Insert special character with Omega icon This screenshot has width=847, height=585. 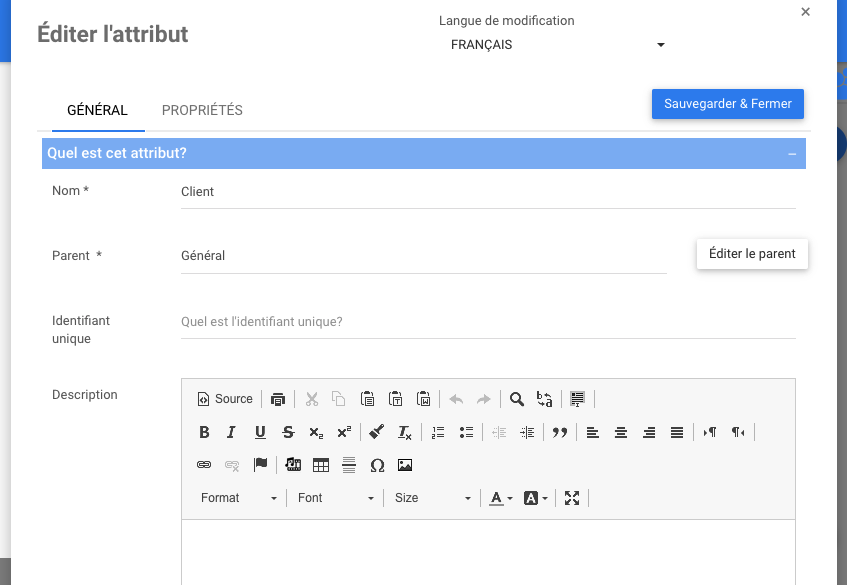(x=377, y=465)
